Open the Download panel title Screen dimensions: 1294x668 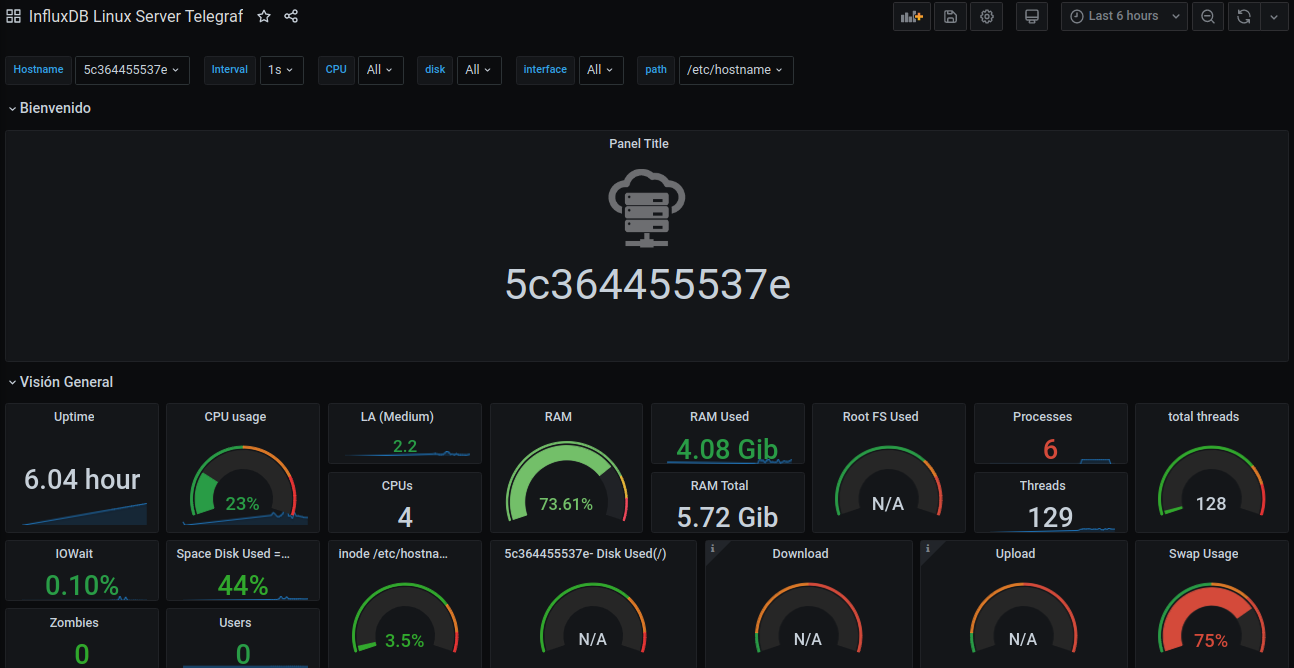click(x=800, y=554)
